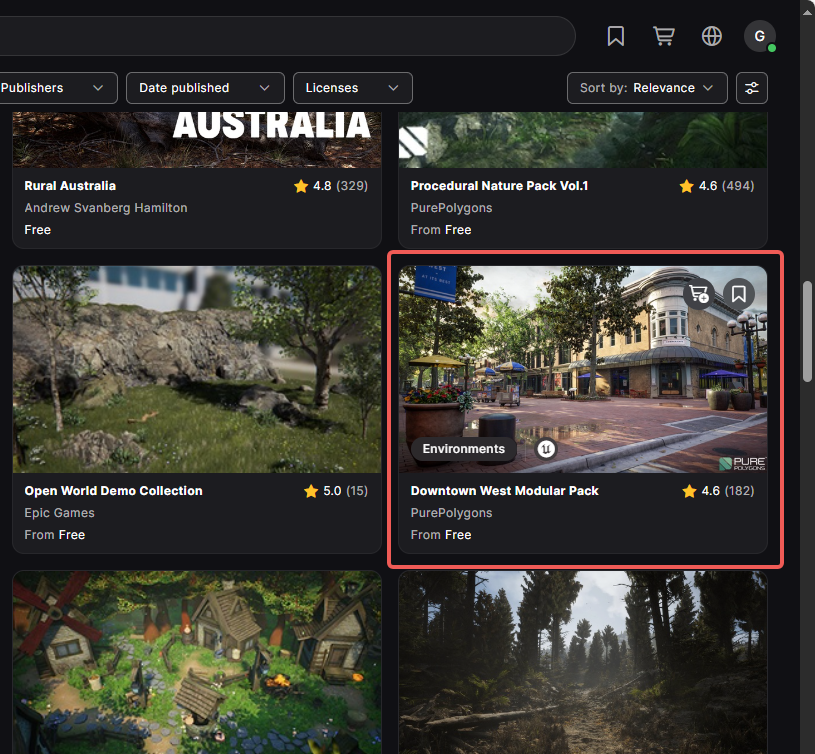The width and height of the screenshot is (815, 754).
Task: Bookmark the Downtown West Modular Pack card
Action: [x=739, y=295]
